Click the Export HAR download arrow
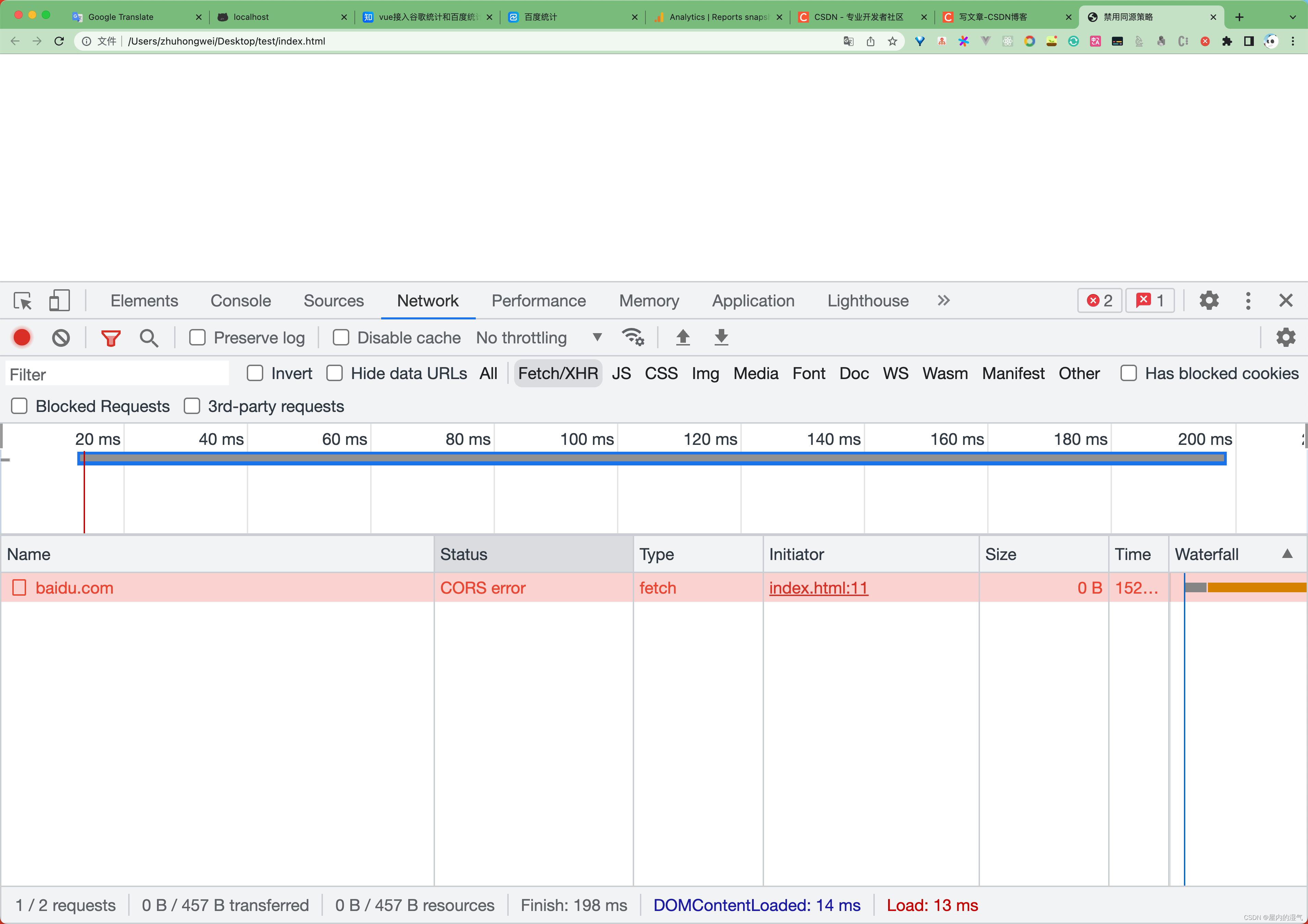 721,337
